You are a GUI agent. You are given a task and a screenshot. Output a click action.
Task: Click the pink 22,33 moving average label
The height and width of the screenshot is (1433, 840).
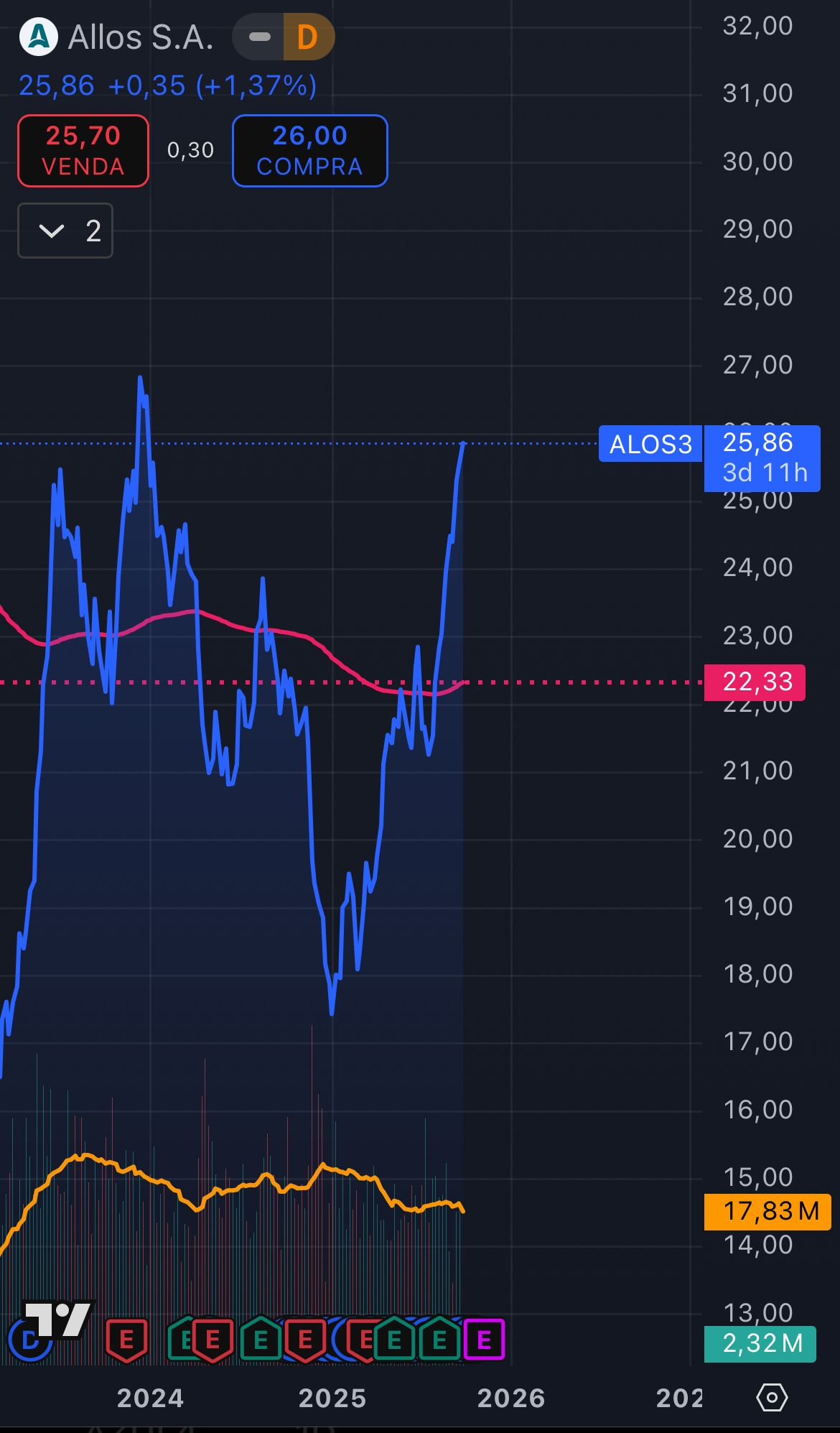coord(755,682)
